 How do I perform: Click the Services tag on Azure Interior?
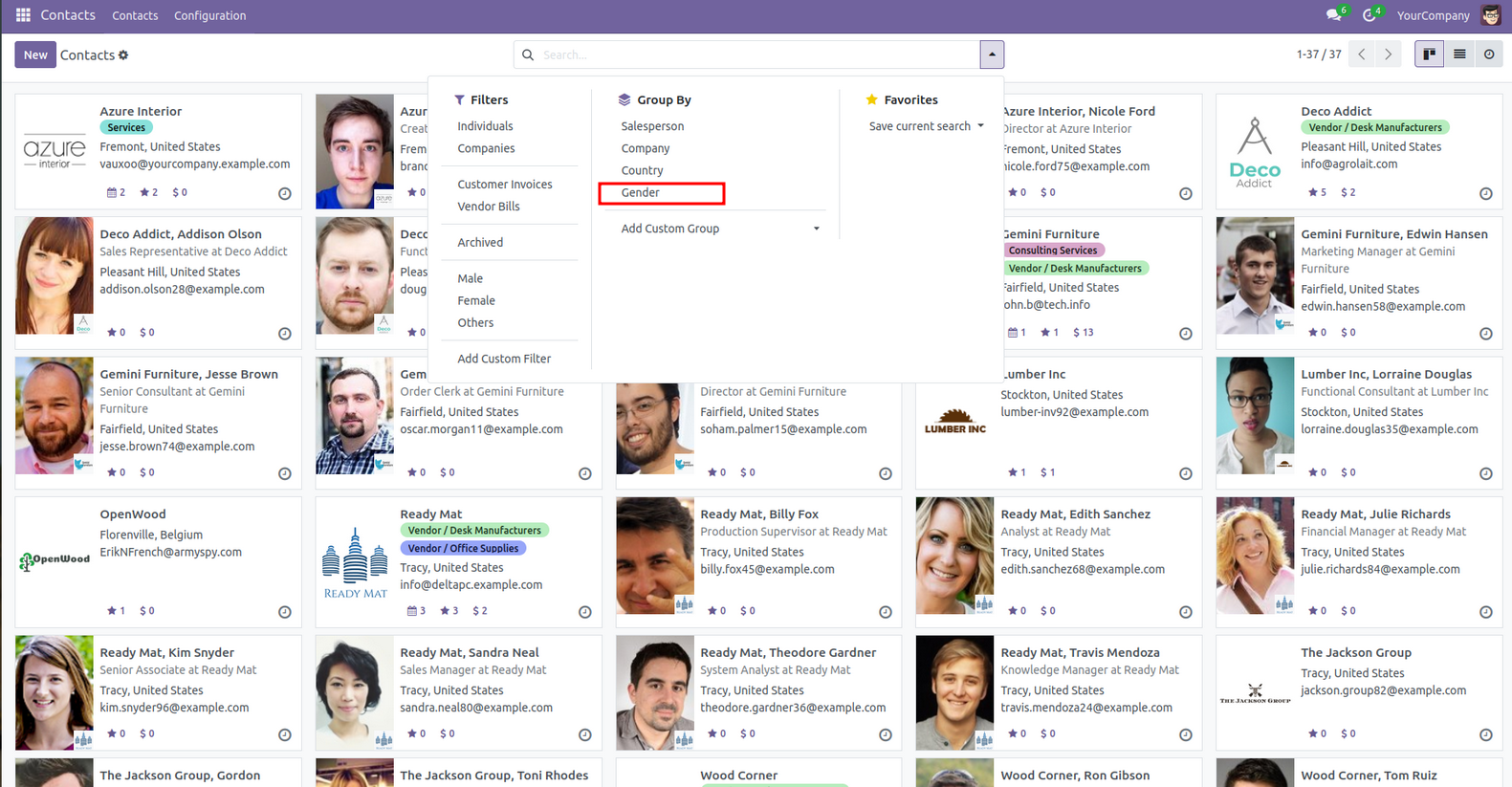coord(126,128)
